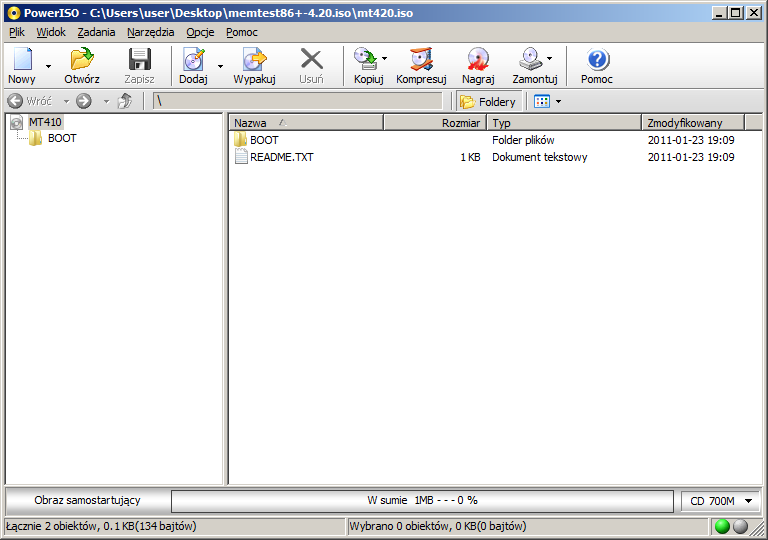Image resolution: width=768 pixels, height=540 pixels.
Task: Click the up one level folder icon
Action: [125, 101]
